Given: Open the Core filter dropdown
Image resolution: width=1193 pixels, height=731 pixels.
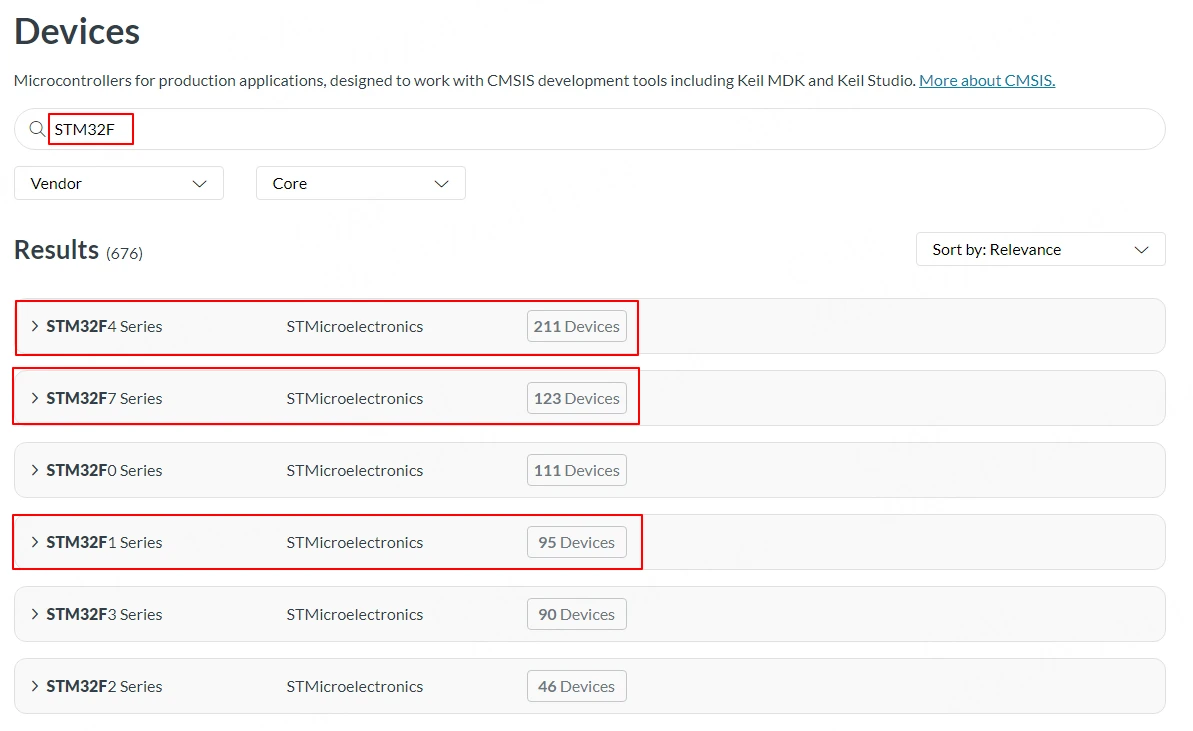Looking at the screenshot, I should pos(361,183).
